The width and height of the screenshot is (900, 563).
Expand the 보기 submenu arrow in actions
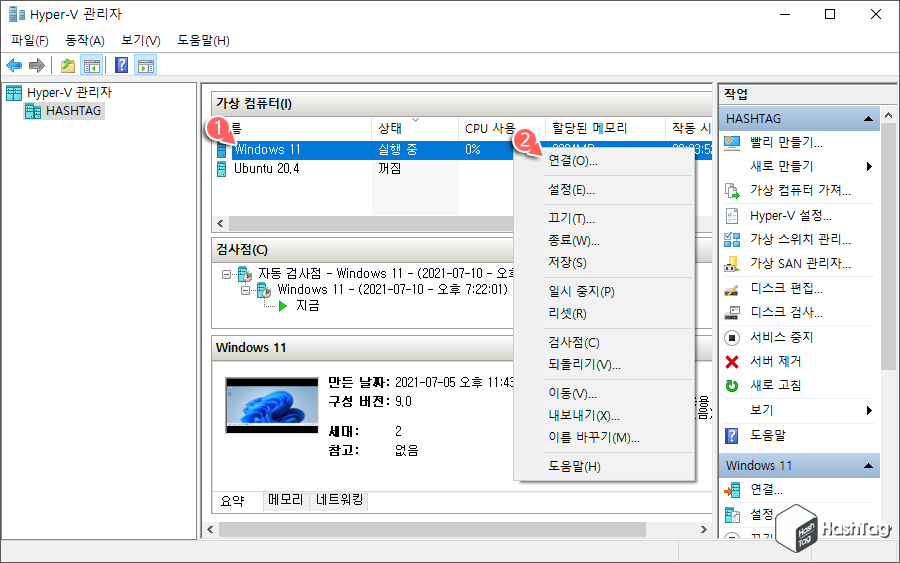click(869, 410)
